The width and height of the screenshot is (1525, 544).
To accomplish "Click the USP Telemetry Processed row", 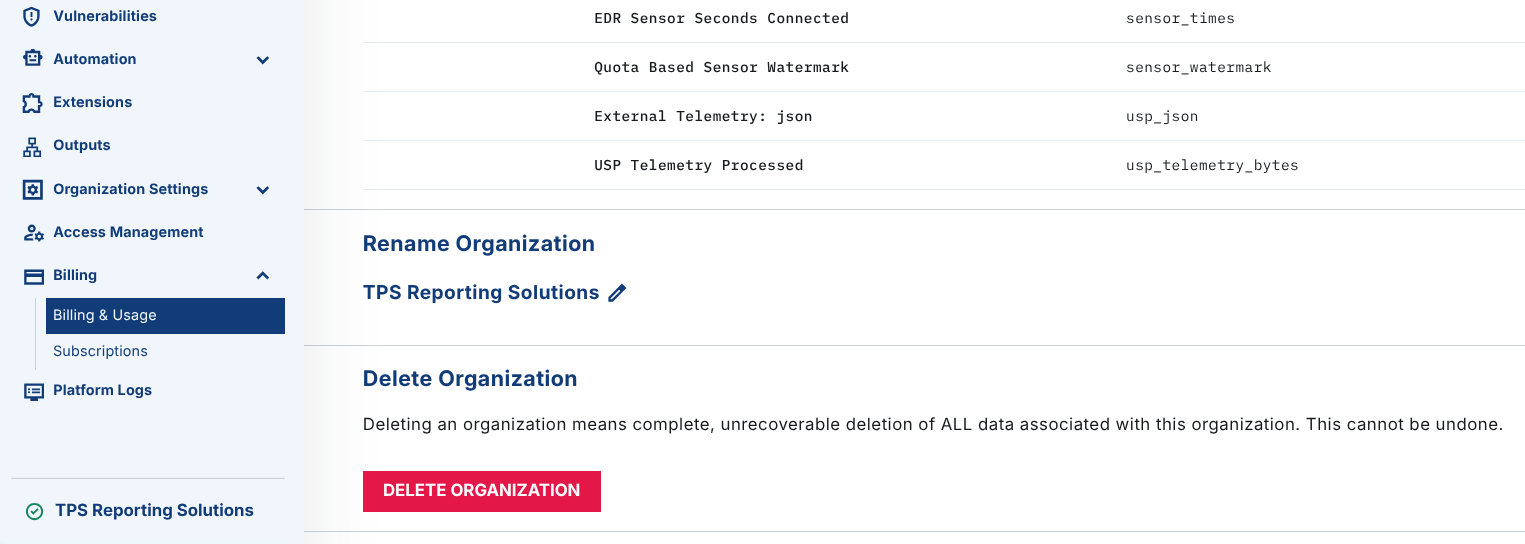I will click(x=698, y=165).
